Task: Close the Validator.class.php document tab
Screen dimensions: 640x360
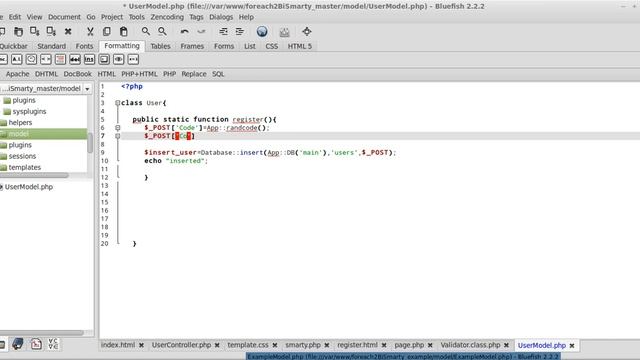Action: pyautogui.click(x=507, y=345)
